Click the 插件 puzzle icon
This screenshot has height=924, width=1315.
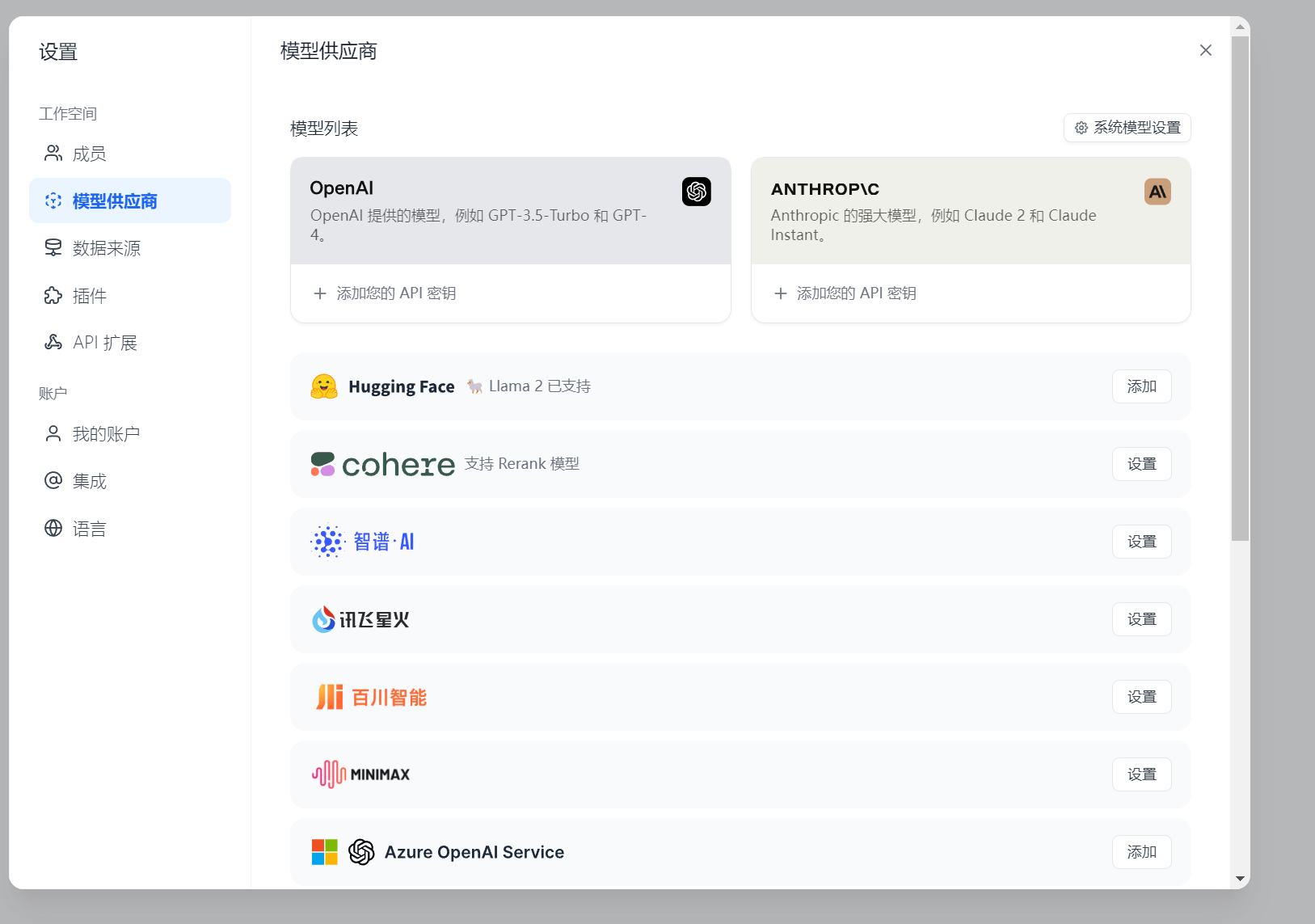53,295
